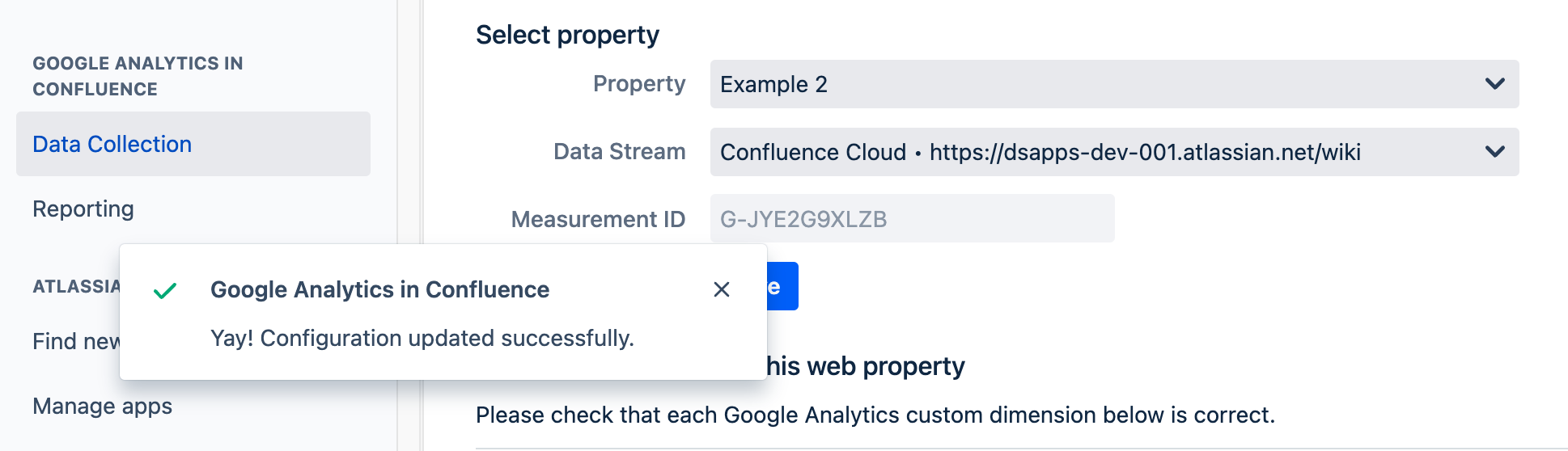This screenshot has height=451, width=1568.
Task: Open the Data Collection sidebar page
Action: coord(112,144)
